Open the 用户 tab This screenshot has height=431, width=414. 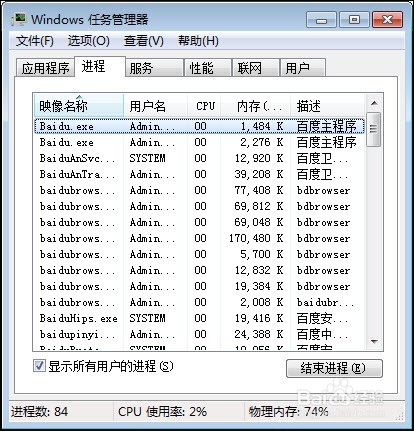[303, 68]
